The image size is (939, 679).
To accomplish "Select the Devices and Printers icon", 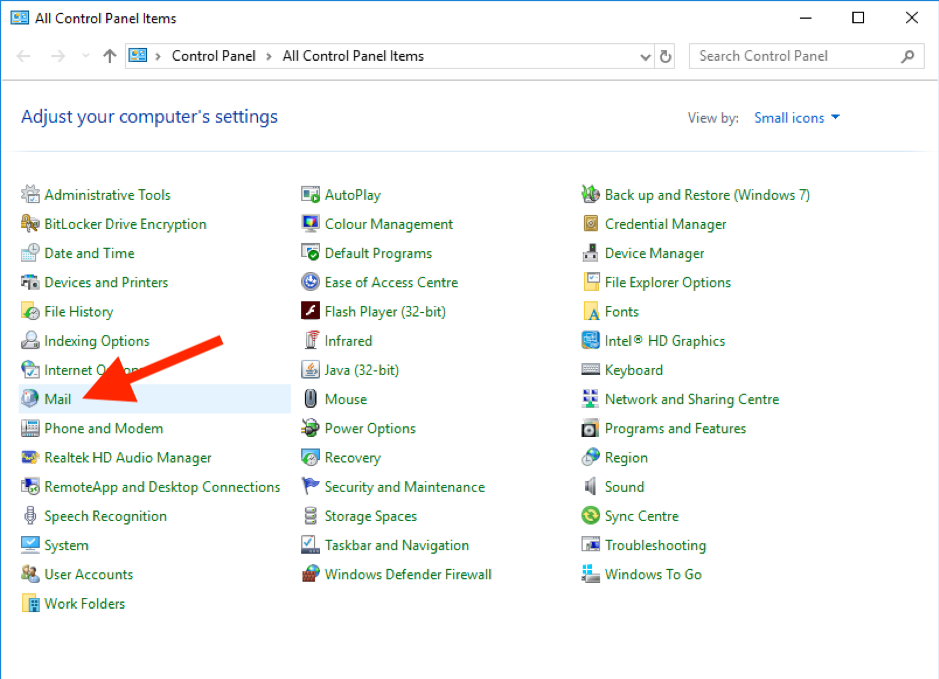I will point(30,282).
